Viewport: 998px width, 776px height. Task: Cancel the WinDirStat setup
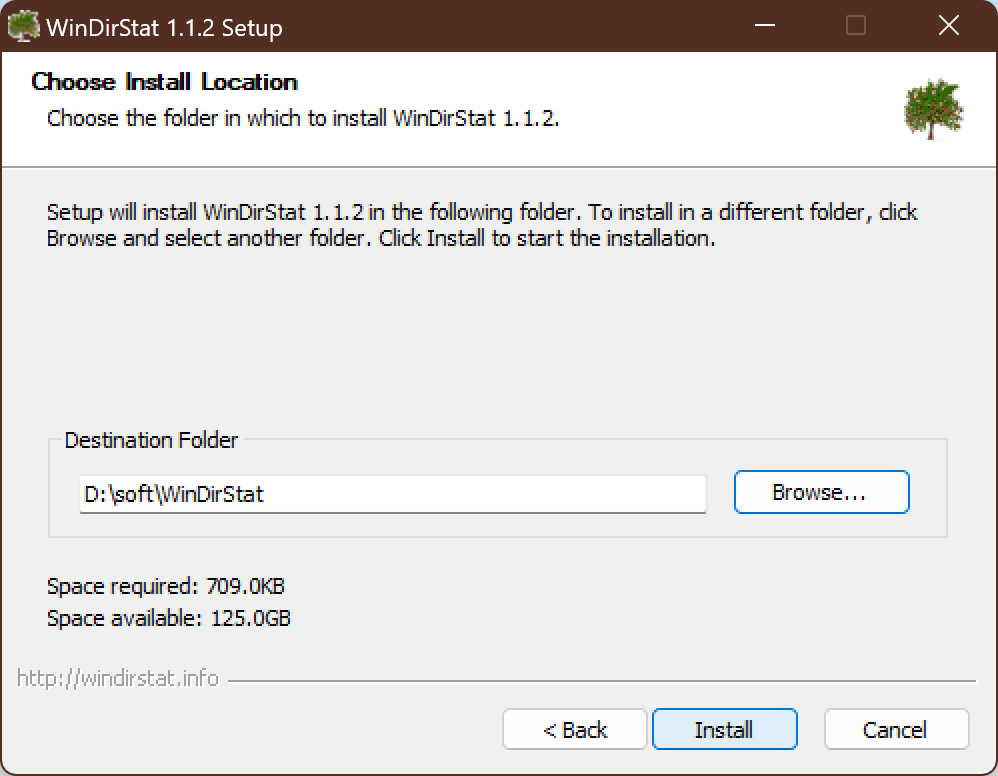click(896, 730)
